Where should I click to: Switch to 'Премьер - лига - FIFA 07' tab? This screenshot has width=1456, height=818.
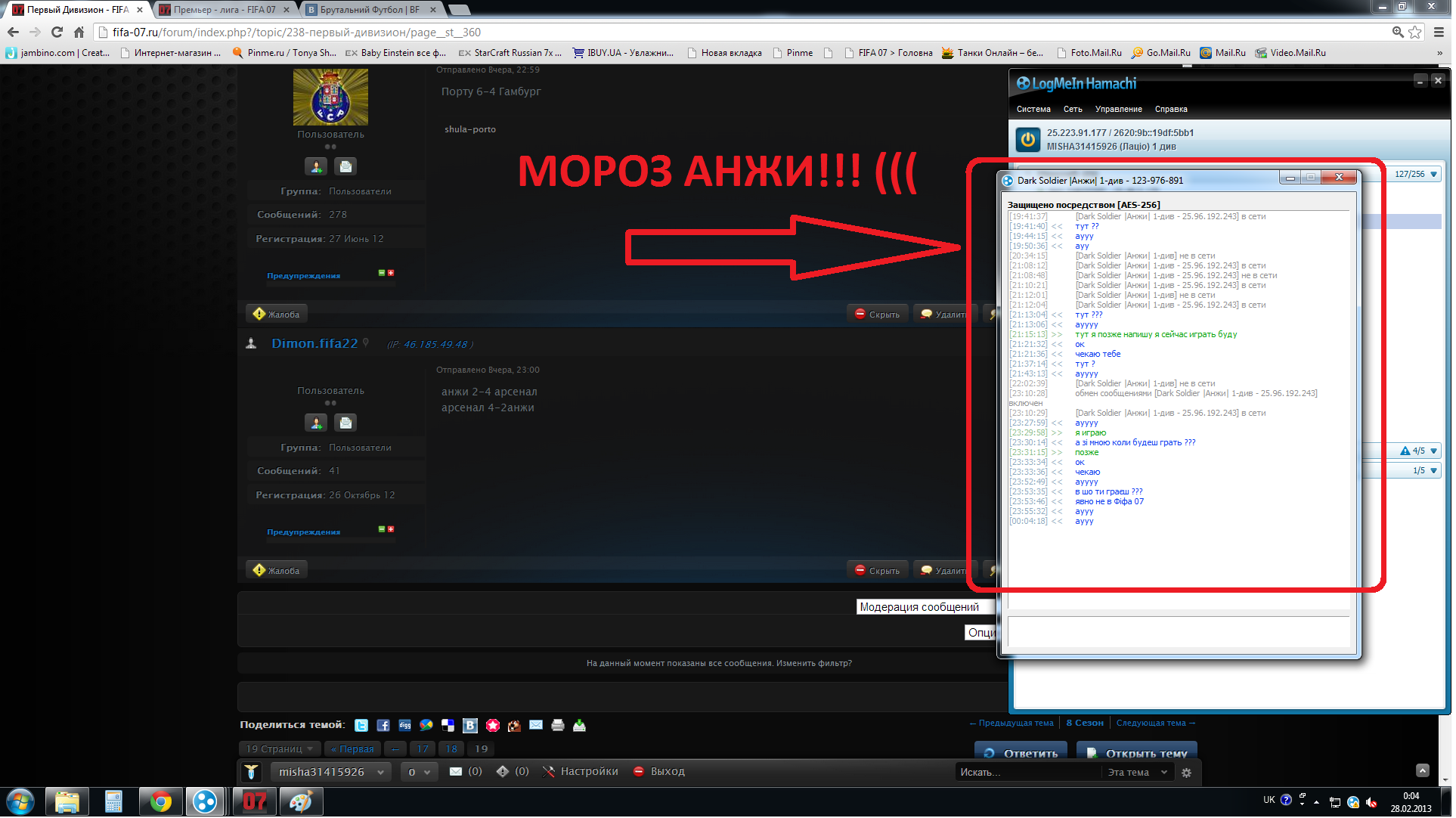click(225, 10)
